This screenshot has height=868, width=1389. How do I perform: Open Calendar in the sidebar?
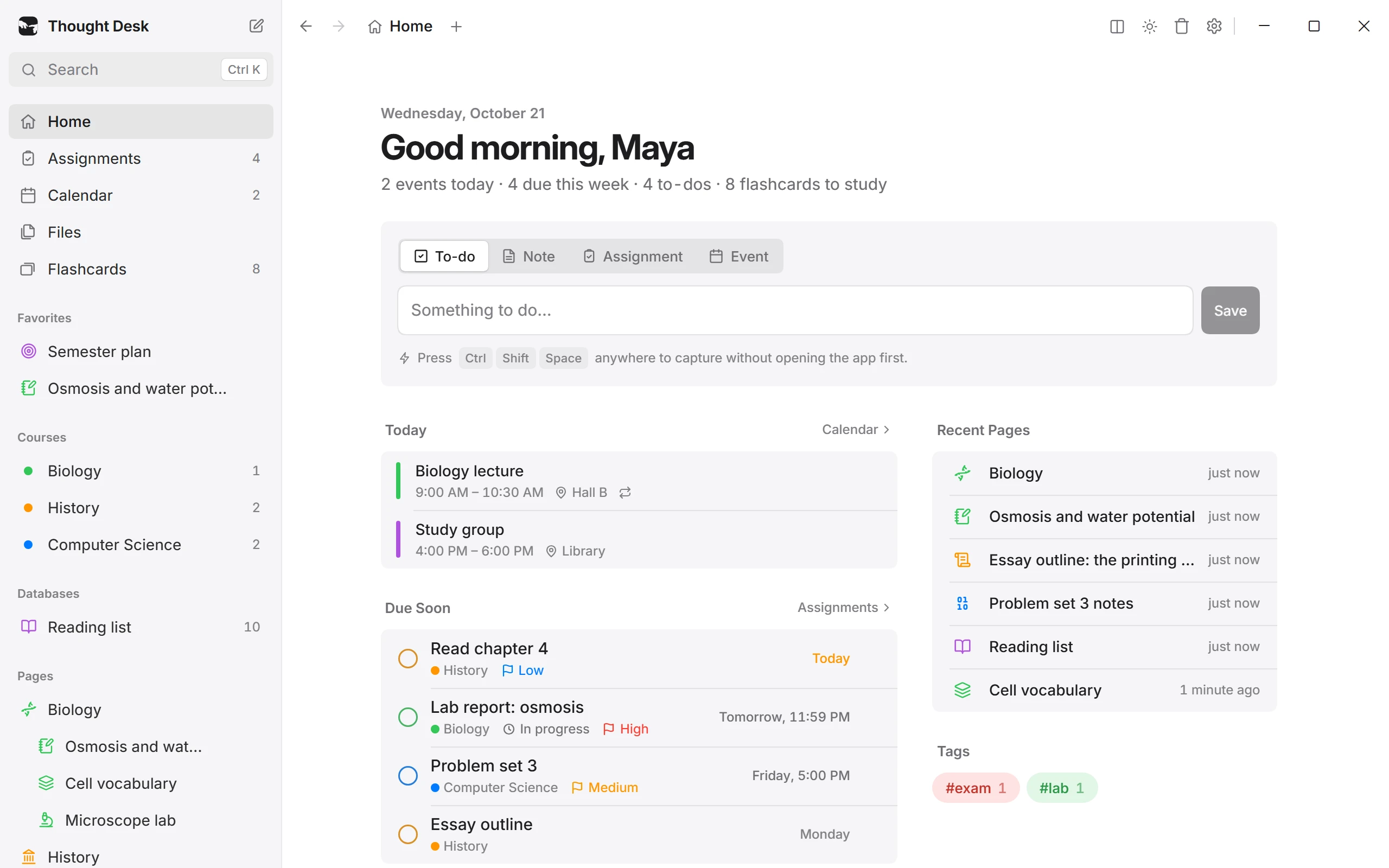click(x=141, y=195)
